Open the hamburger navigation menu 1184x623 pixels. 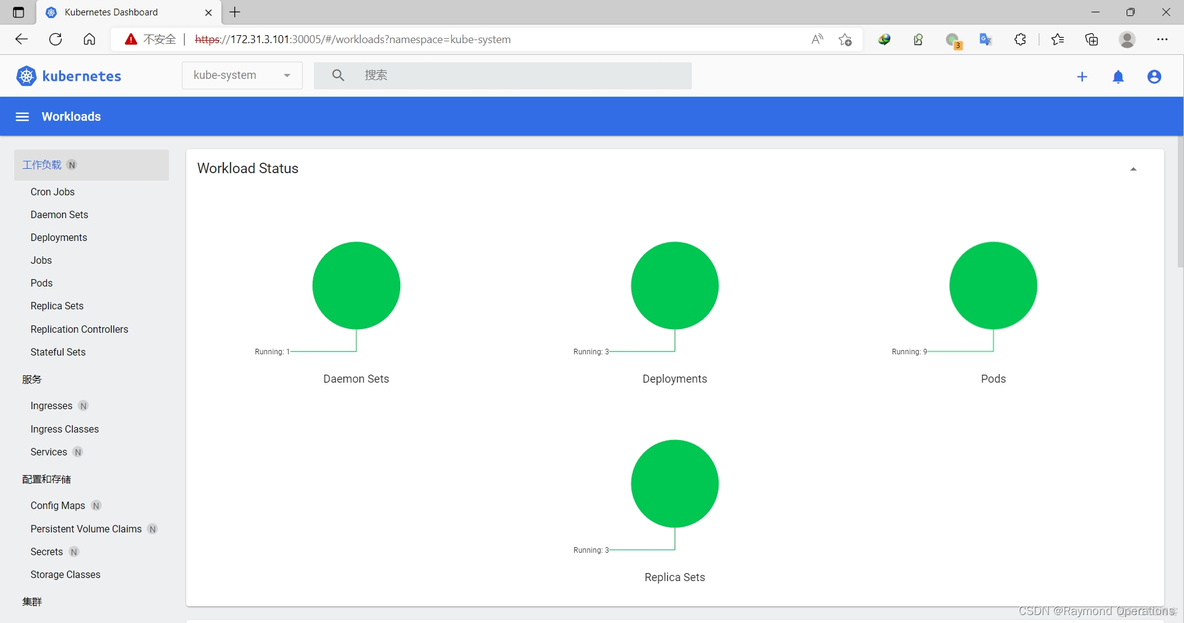[x=22, y=117]
